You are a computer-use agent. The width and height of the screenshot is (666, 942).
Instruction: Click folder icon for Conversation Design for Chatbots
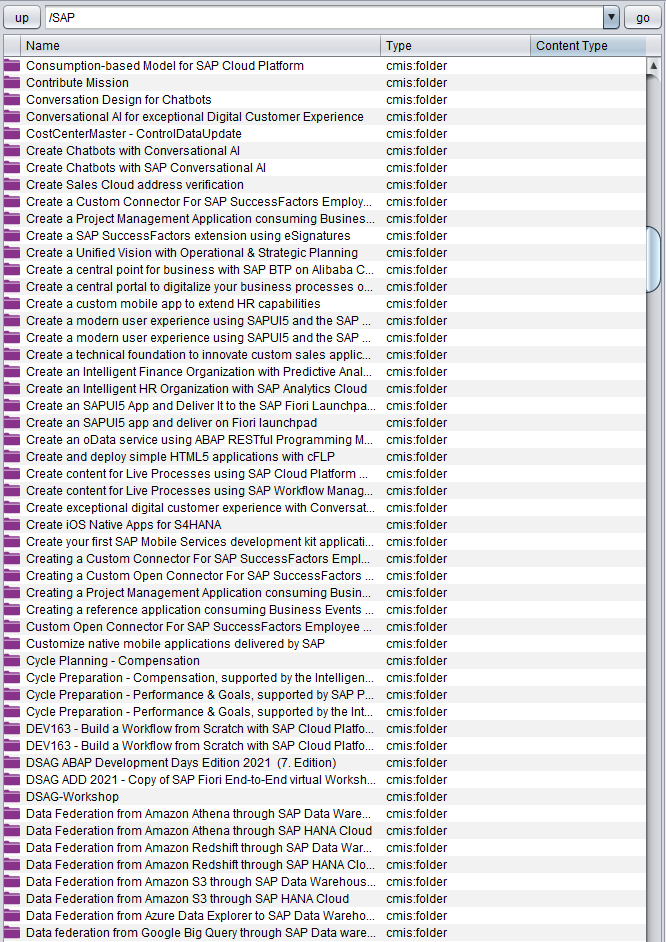coord(12,100)
